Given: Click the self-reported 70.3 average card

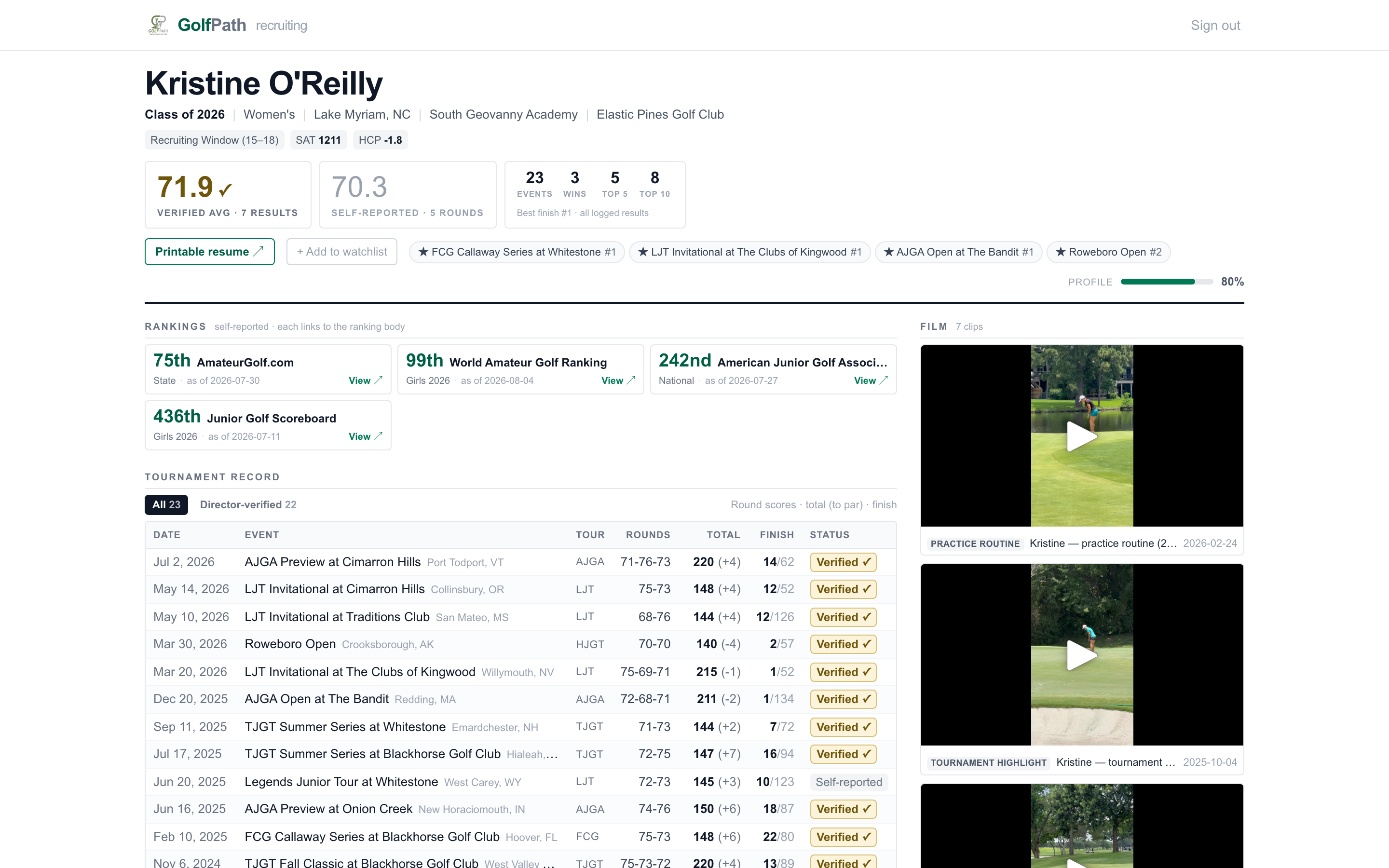Looking at the screenshot, I should [408, 195].
